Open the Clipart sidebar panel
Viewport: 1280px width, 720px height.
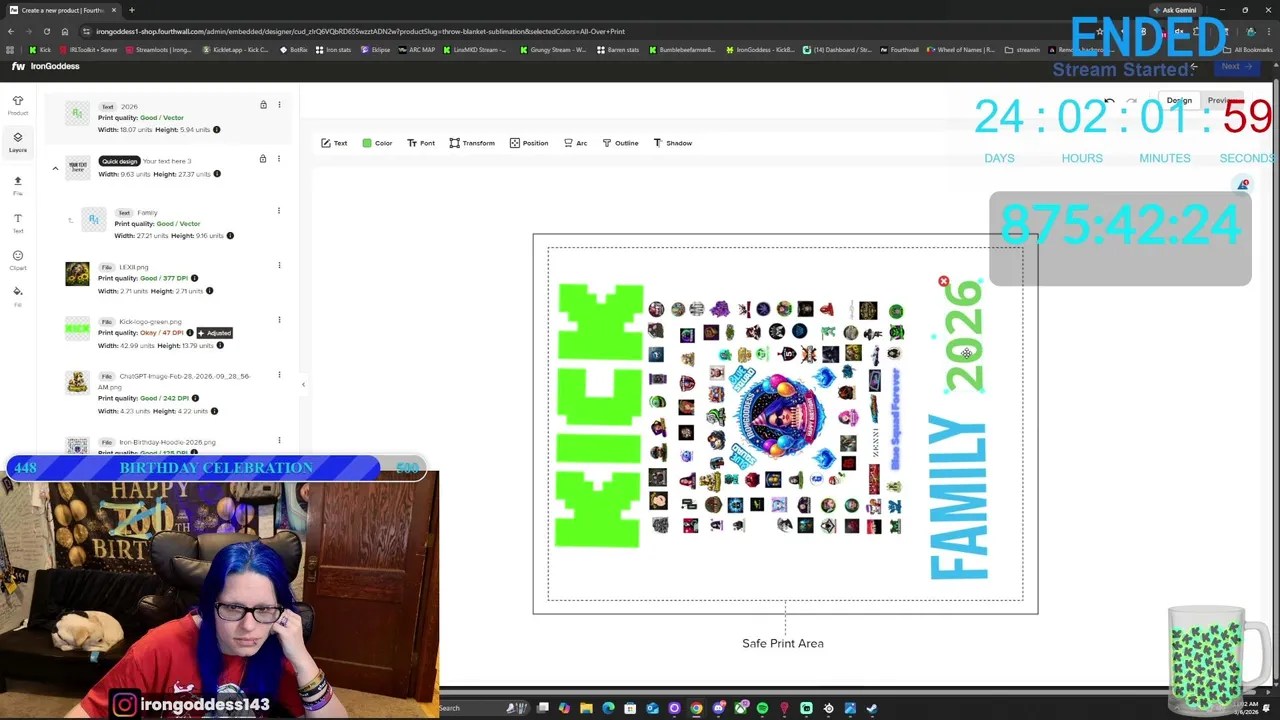click(17, 260)
